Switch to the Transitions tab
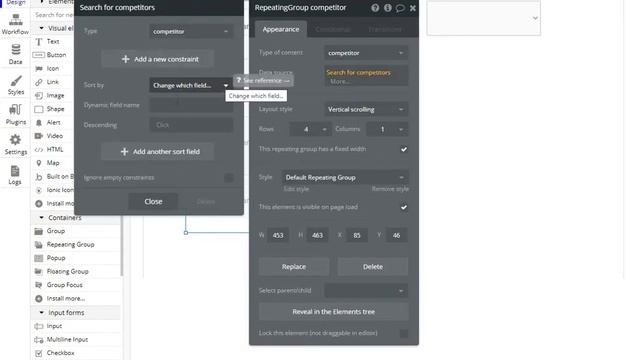The height and width of the screenshot is (360, 640). coord(385,29)
